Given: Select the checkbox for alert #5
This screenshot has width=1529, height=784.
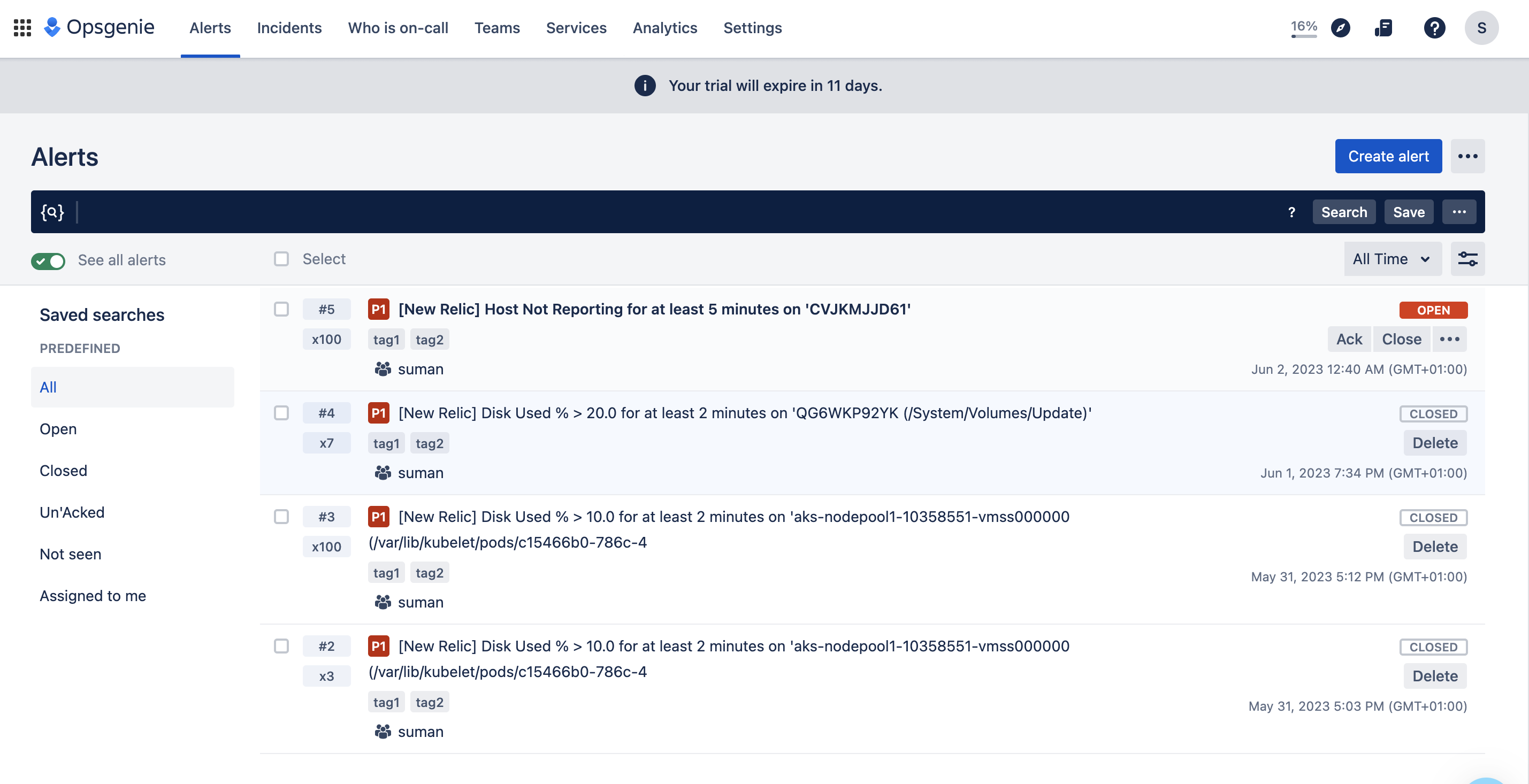Looking at the screenshot, I should tap(281, 309).
